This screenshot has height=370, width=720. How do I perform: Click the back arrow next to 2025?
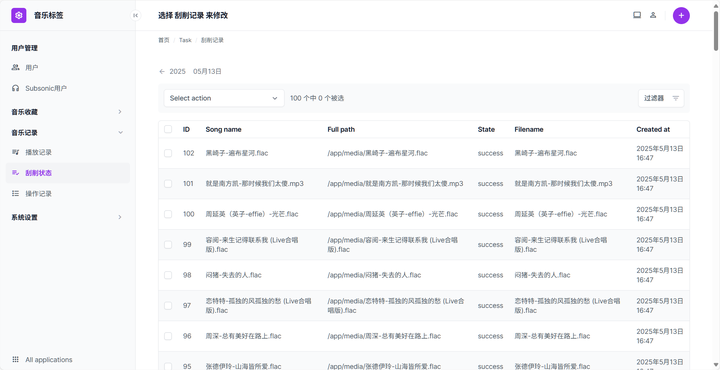[x=162, y=71]
